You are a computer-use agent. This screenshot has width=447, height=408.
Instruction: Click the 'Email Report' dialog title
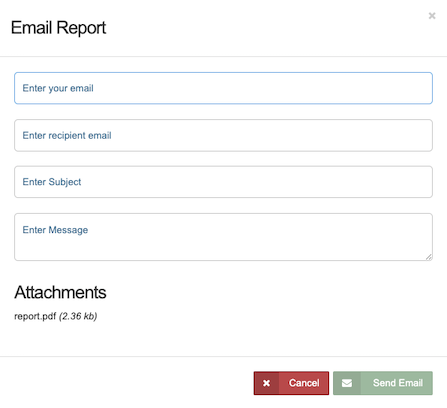58,28
